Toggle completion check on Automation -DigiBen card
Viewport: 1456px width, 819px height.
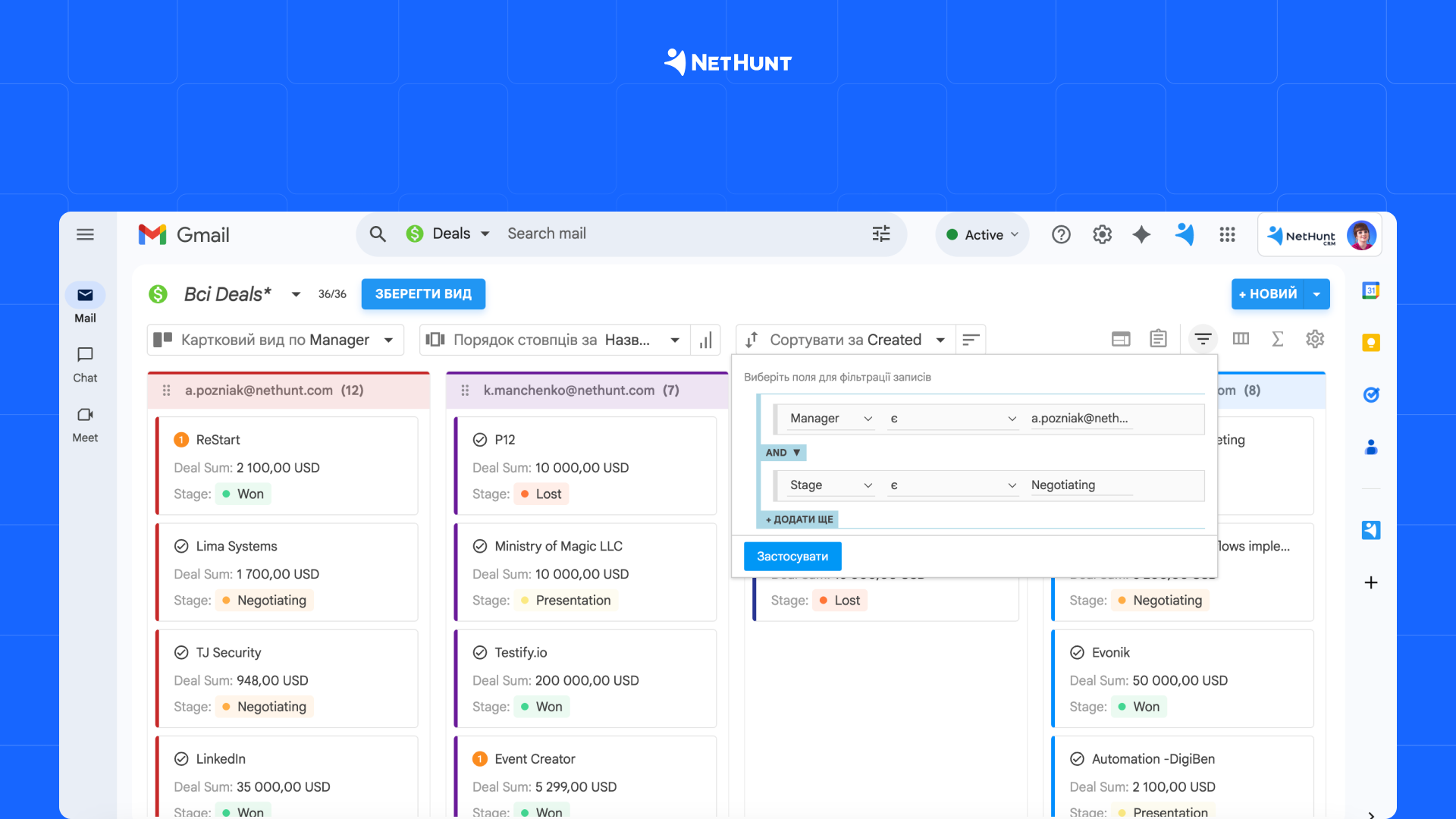coord(1077,758)
